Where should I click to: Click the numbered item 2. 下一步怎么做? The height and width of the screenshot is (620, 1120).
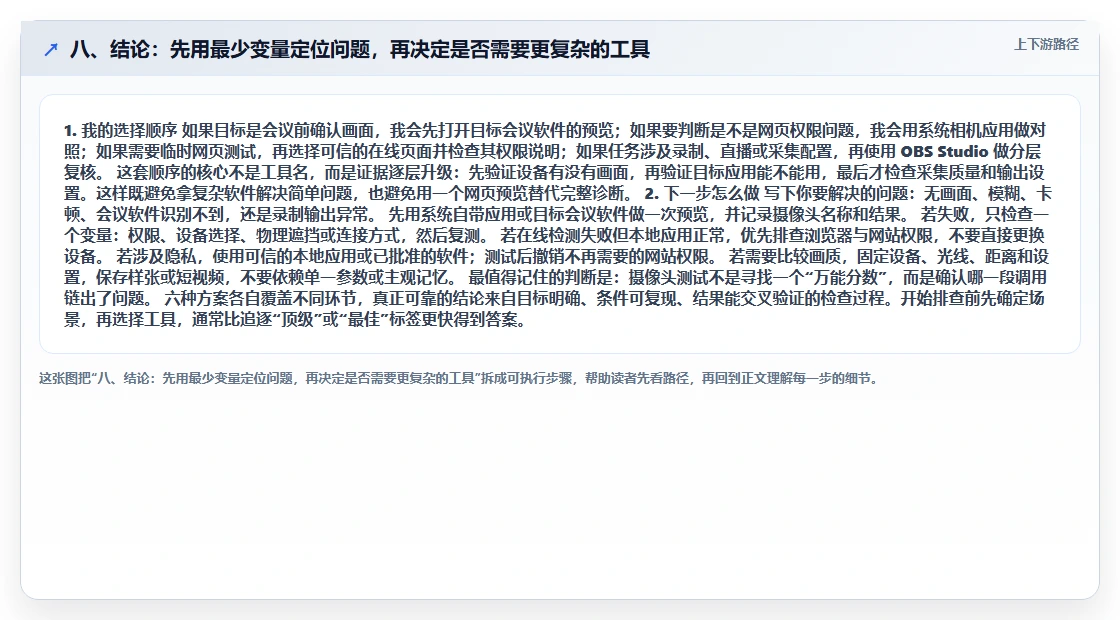click(701, 194)
